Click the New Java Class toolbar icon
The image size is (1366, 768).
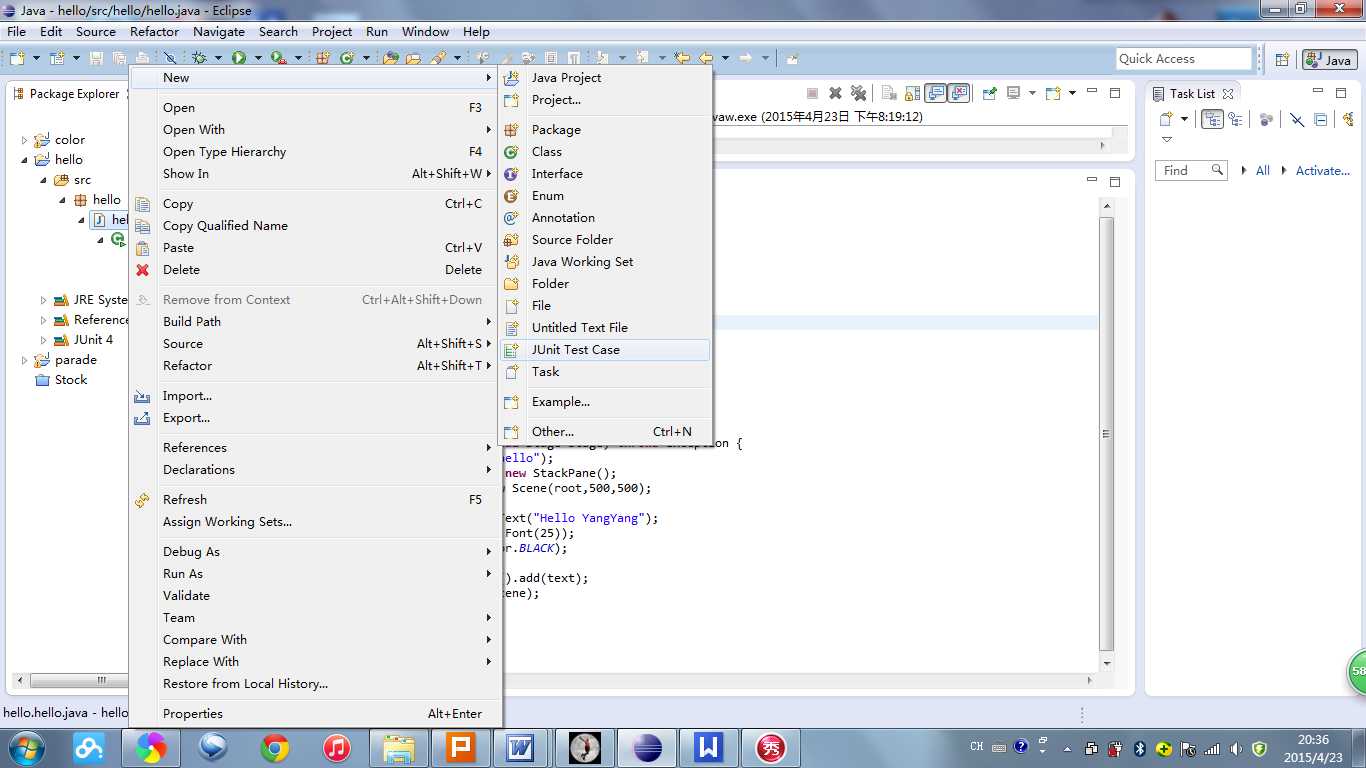347,58
